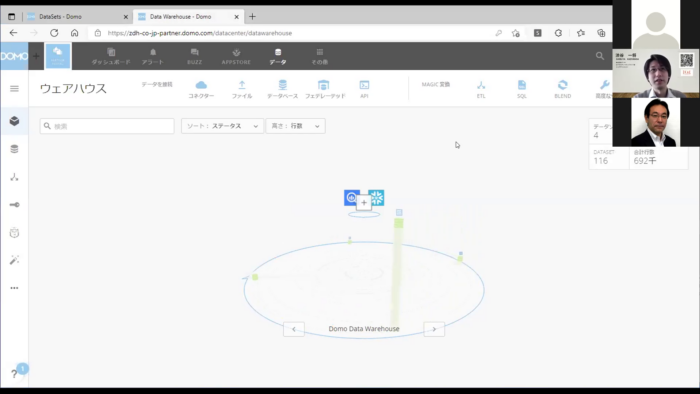The height and width of the screenshot is (394, 700).
Task: Click the plus button between the connector icons
Action: [364, 203]
